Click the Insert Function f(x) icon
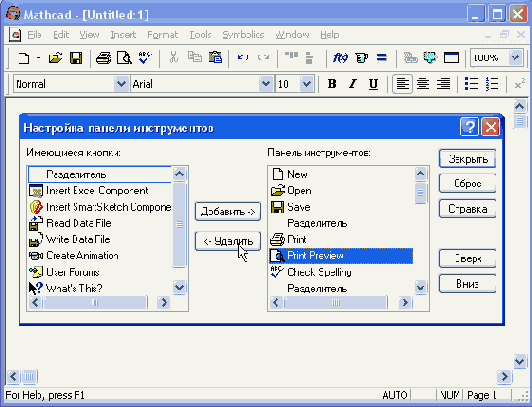 point(340,58)
